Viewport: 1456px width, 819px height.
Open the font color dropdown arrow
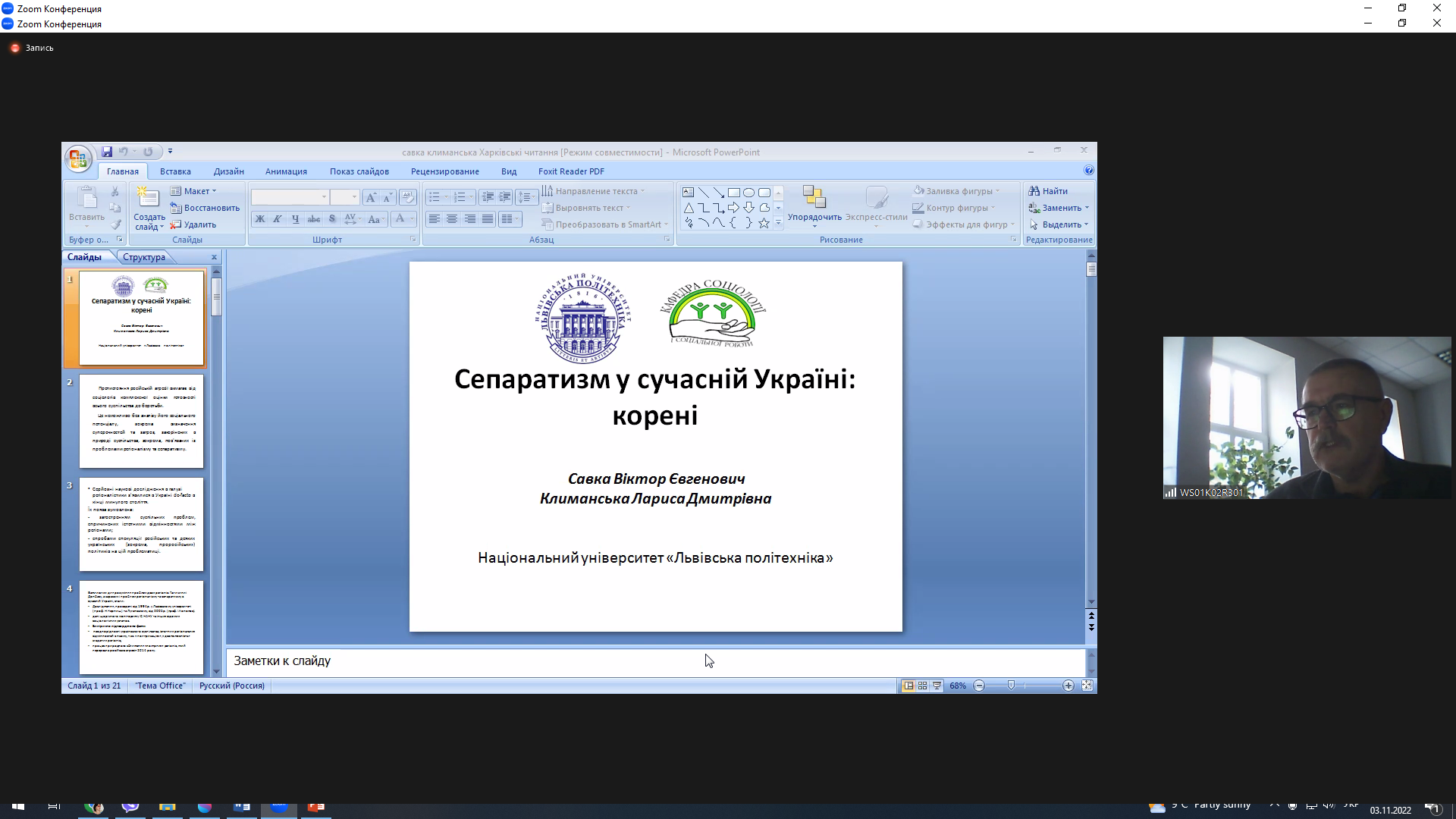(x=413, y=219)
